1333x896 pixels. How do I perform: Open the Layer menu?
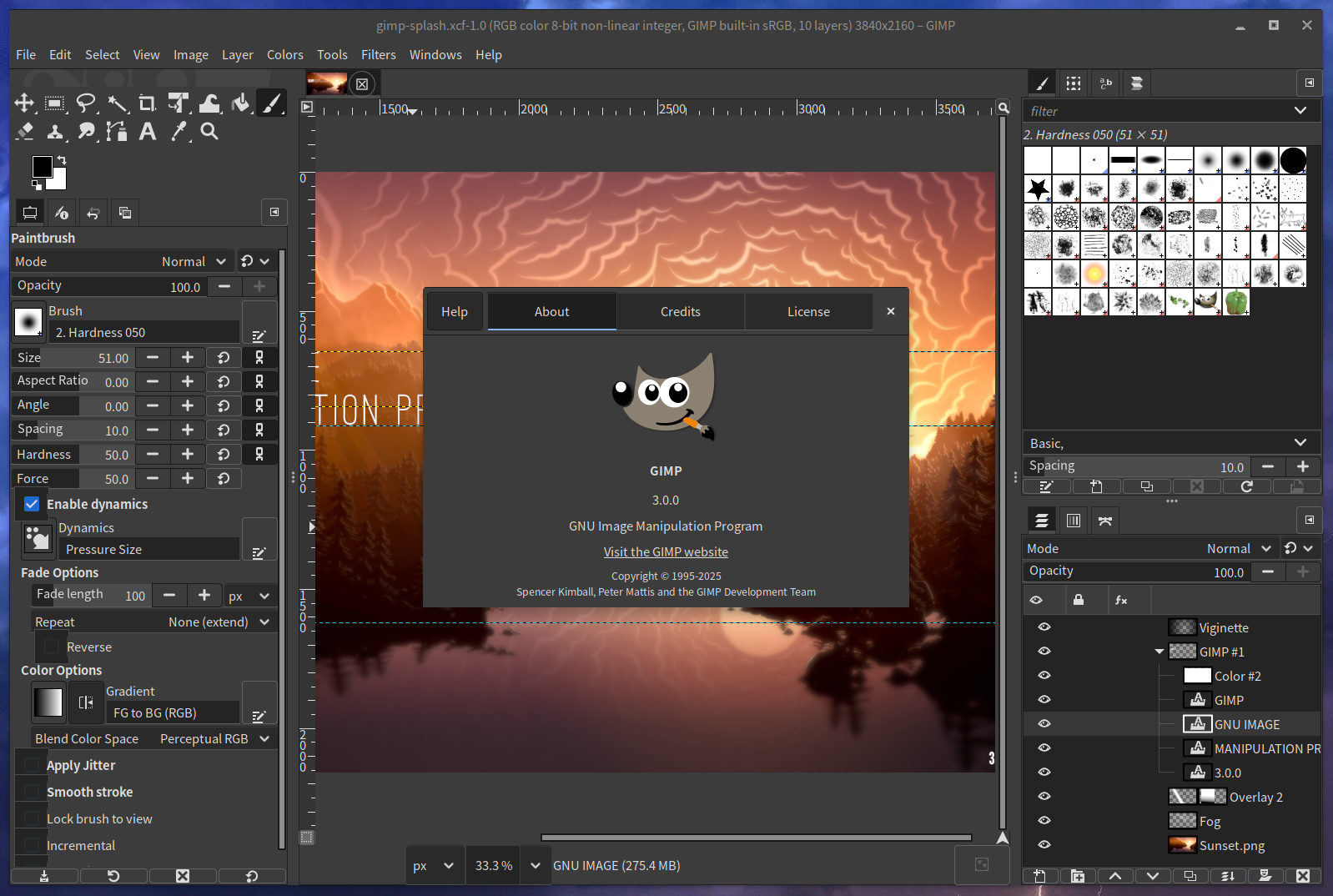point(237,54)
